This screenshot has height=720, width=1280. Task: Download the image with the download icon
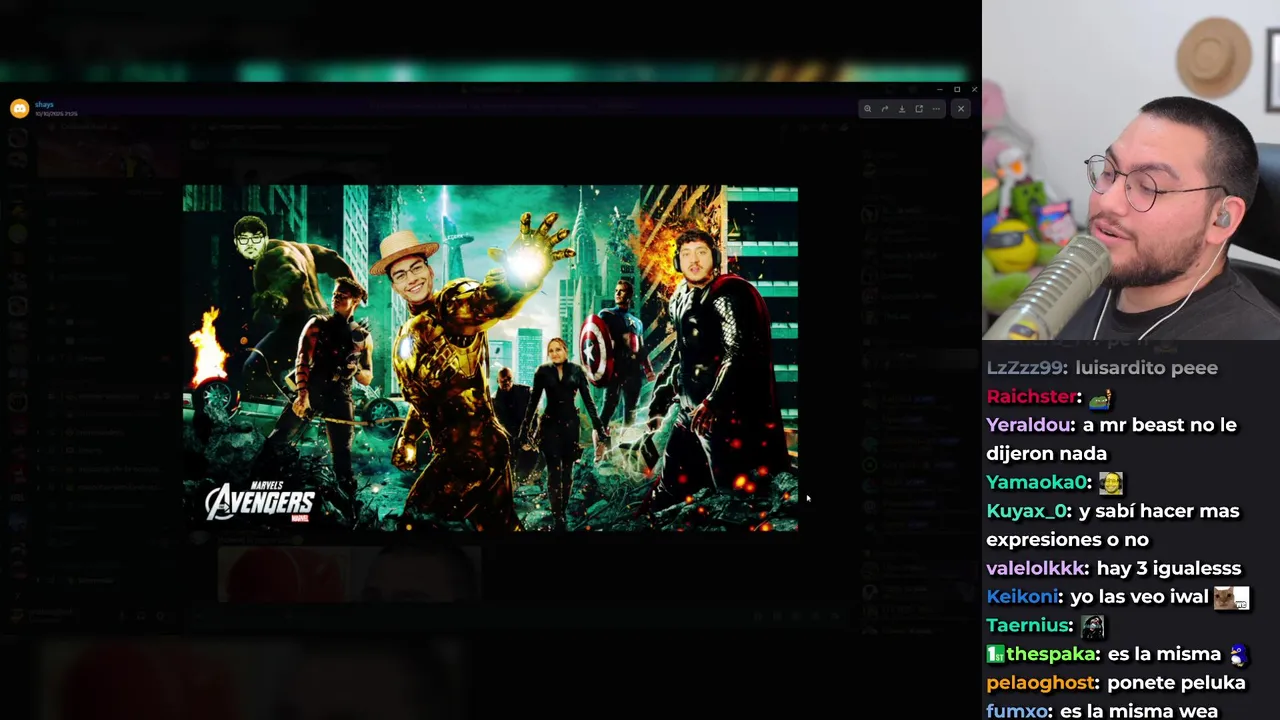point(902,109)
